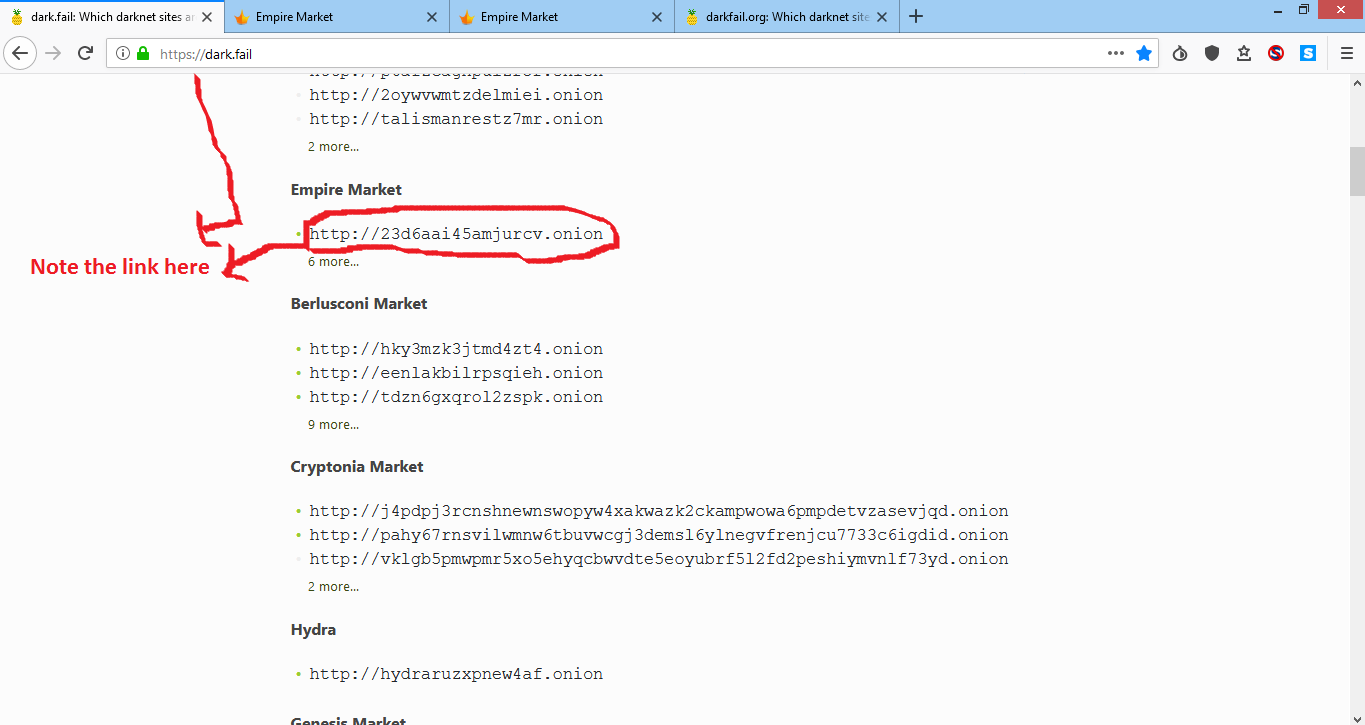Minimize the browser window
This screenshot has height=725, width=1365.
[1279, 10]
